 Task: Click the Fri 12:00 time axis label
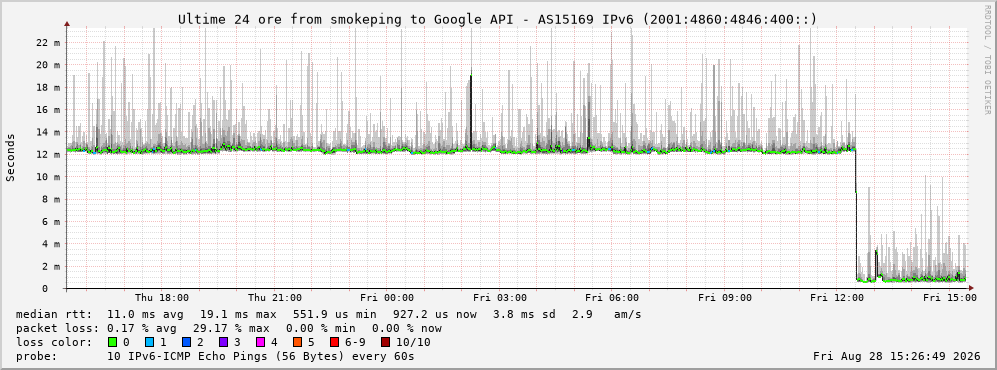coord(837,298)
